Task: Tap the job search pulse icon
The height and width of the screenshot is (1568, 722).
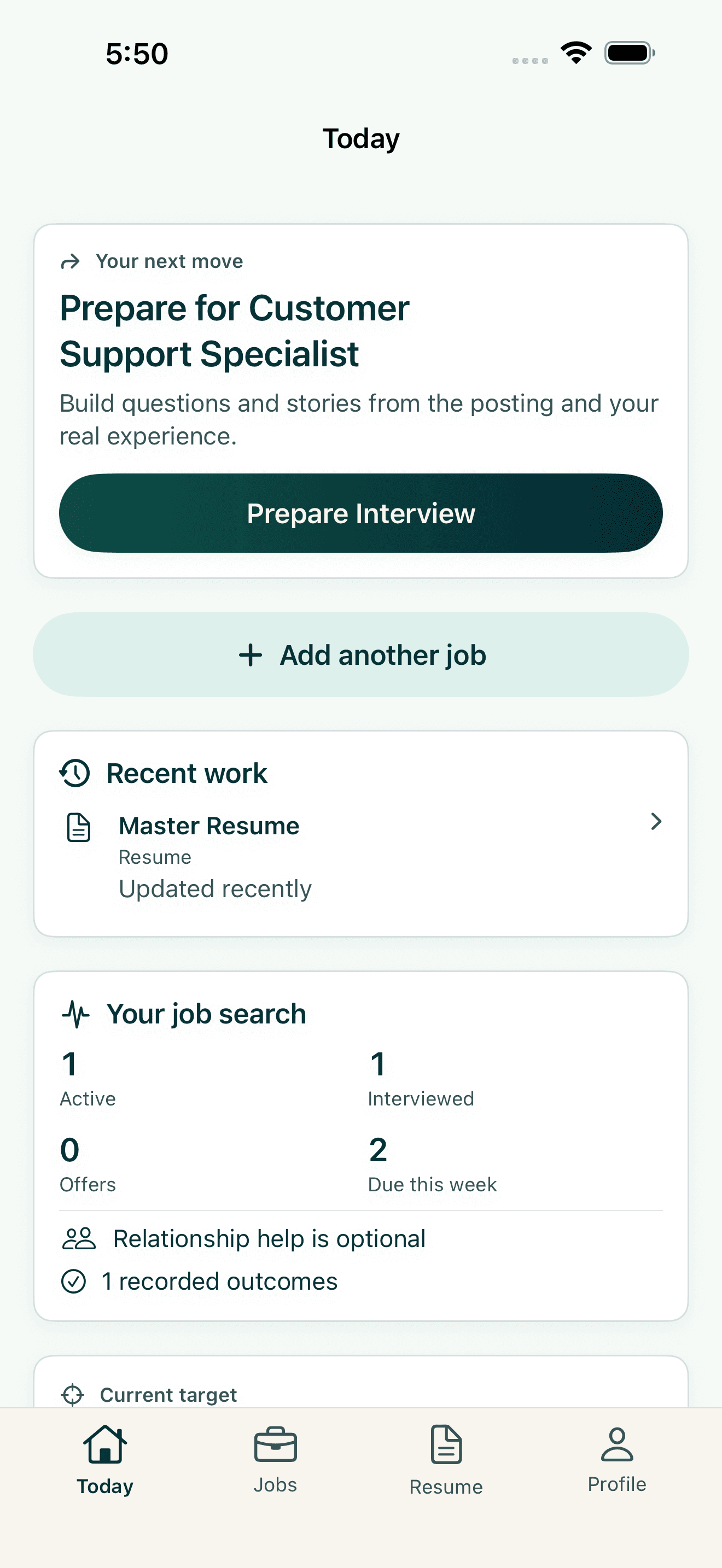Action: [x=75, y=1014]
